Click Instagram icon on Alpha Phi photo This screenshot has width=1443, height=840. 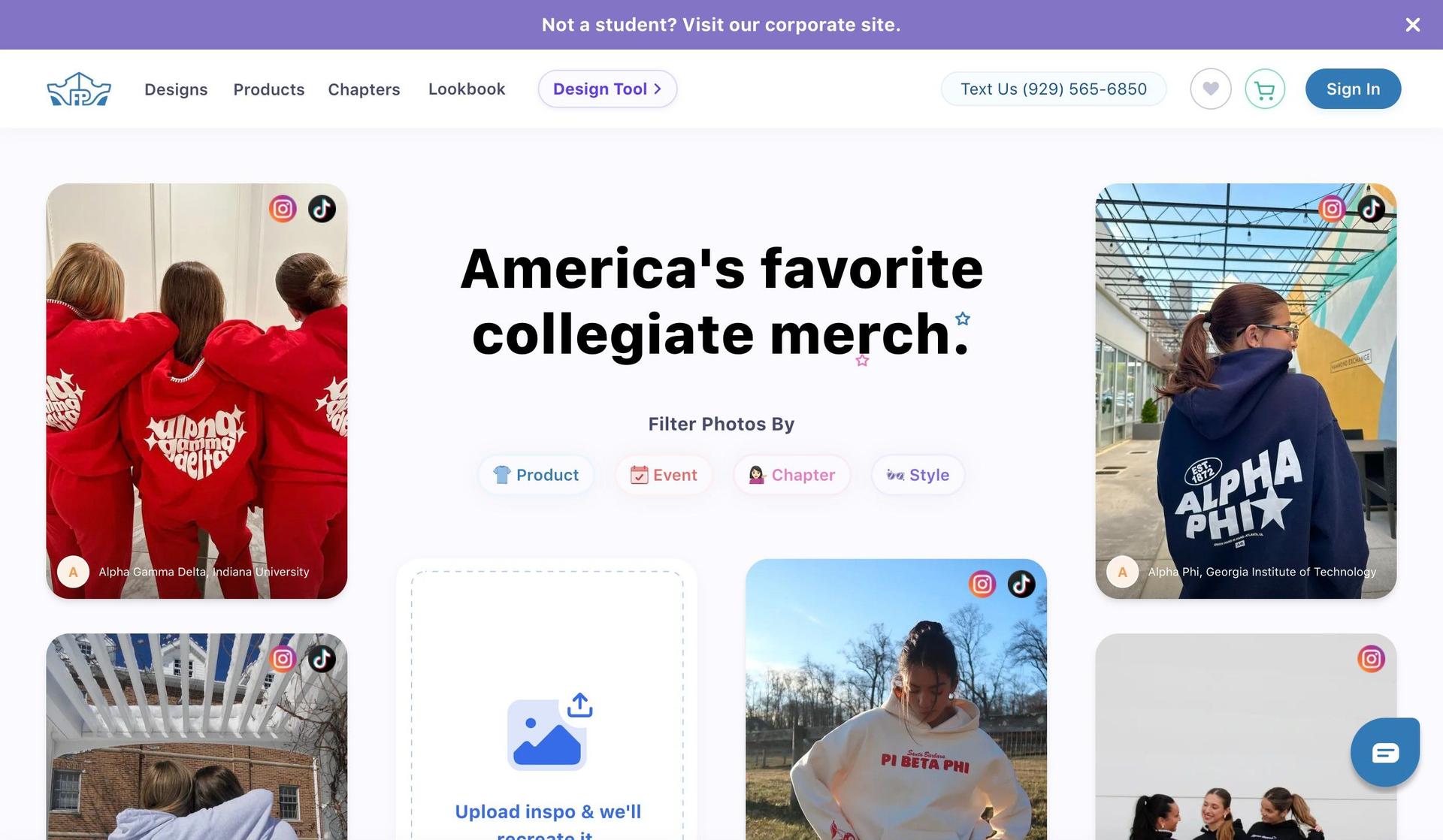[x=1332, y=209]
